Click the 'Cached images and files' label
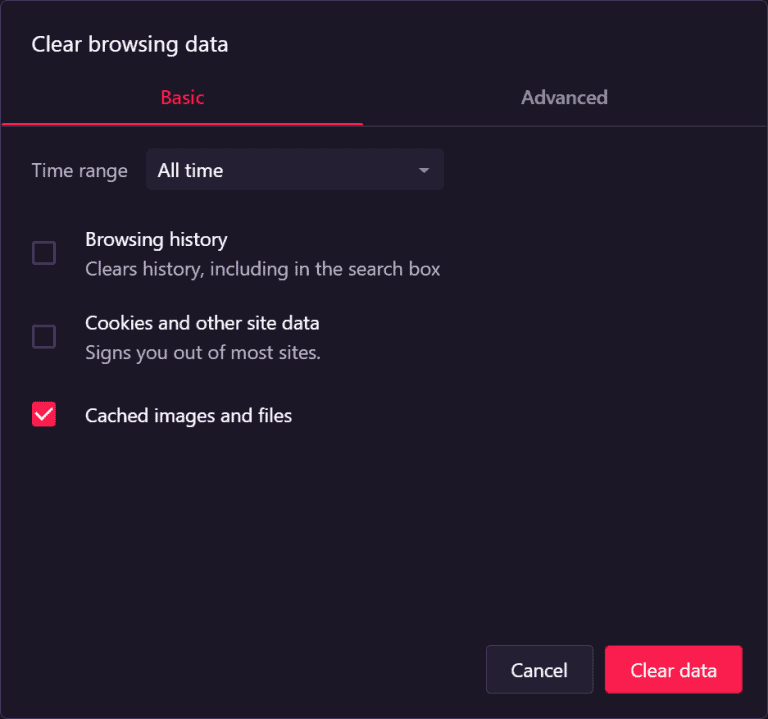Viewport: 768px width, 719px height. coord(188,416)
